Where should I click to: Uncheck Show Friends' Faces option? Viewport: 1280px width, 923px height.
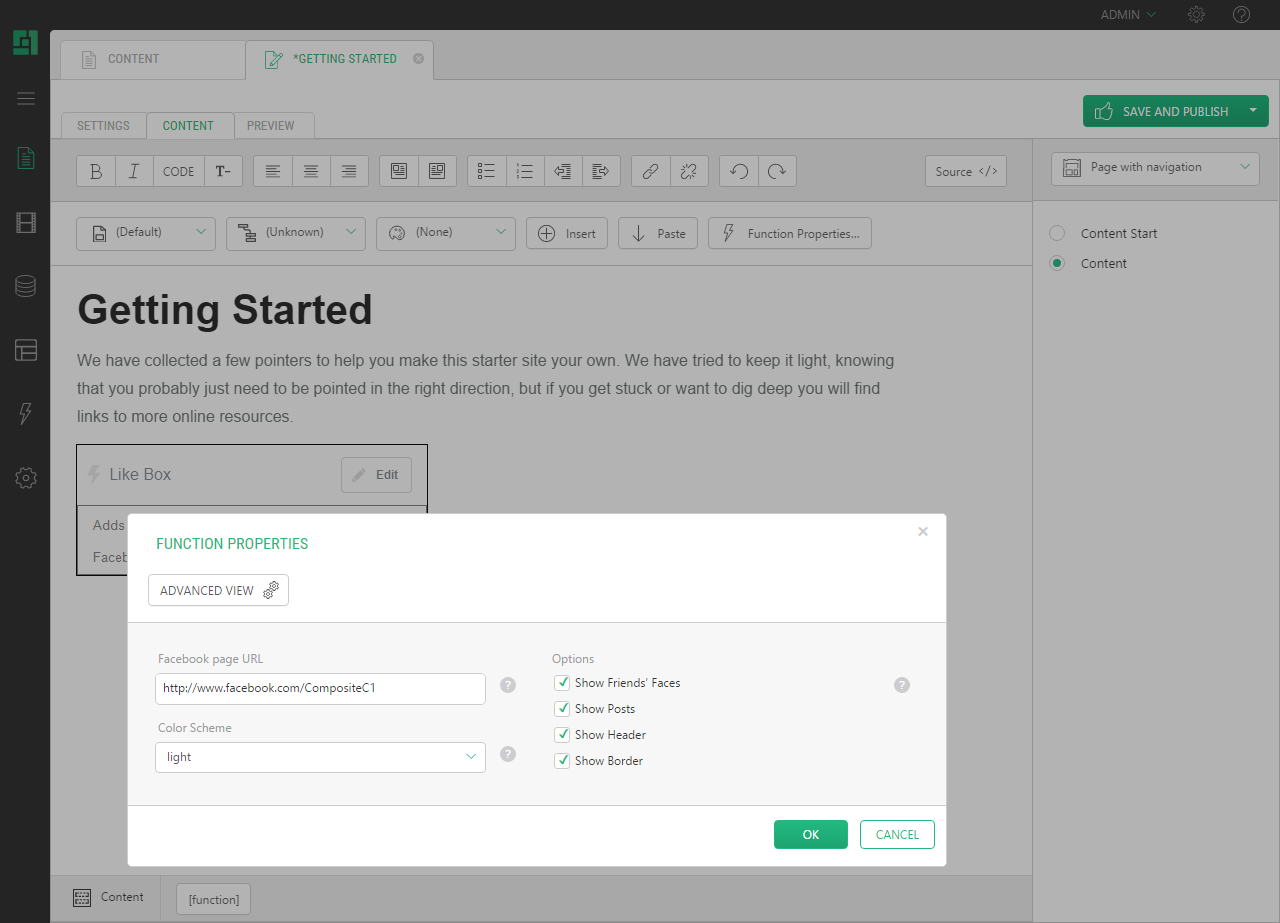coord(562,683)
